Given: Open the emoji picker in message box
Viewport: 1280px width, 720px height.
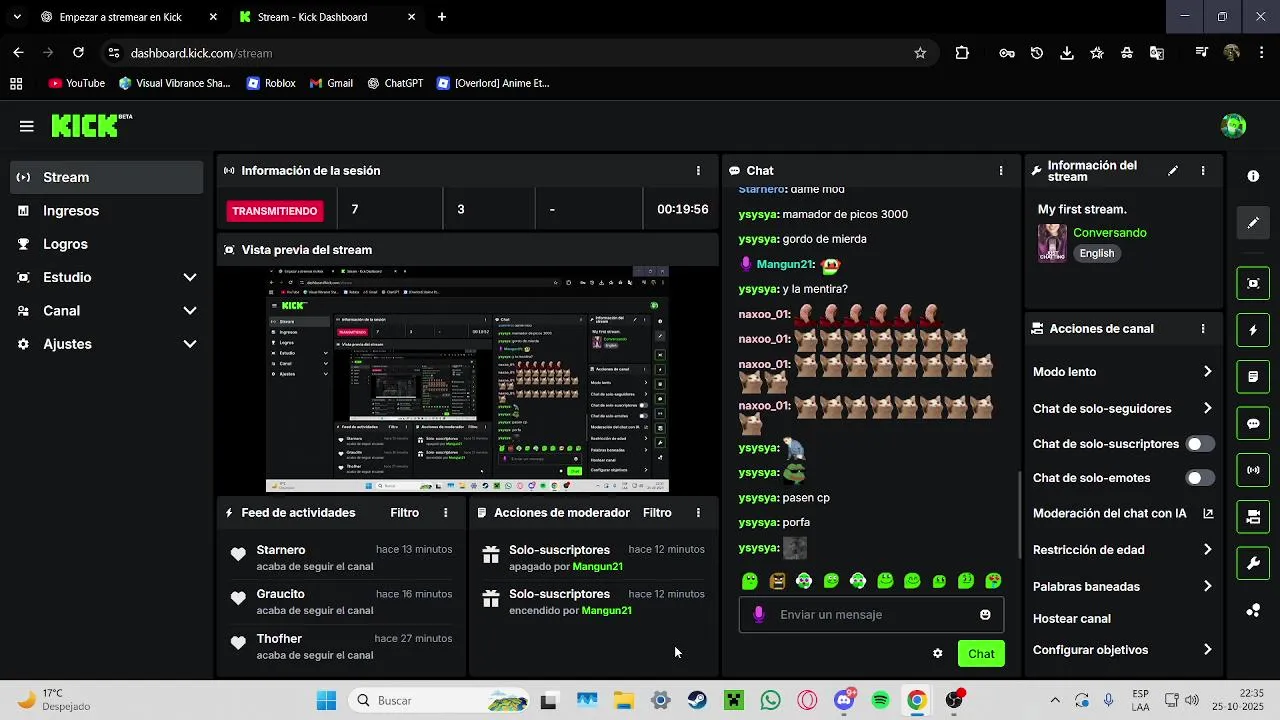Looking at the screenshot, I should point(985,615).
